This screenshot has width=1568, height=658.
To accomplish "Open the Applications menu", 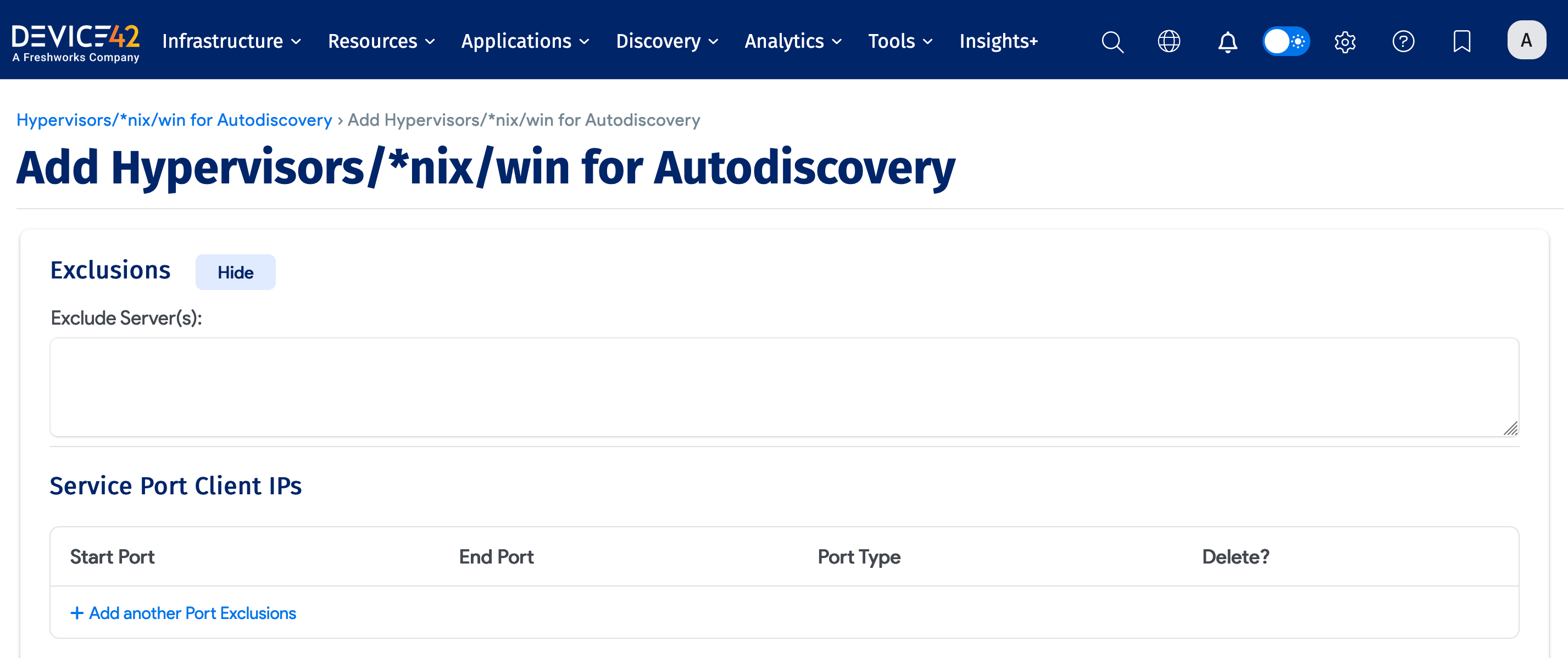I will click(x=525, y=41).
